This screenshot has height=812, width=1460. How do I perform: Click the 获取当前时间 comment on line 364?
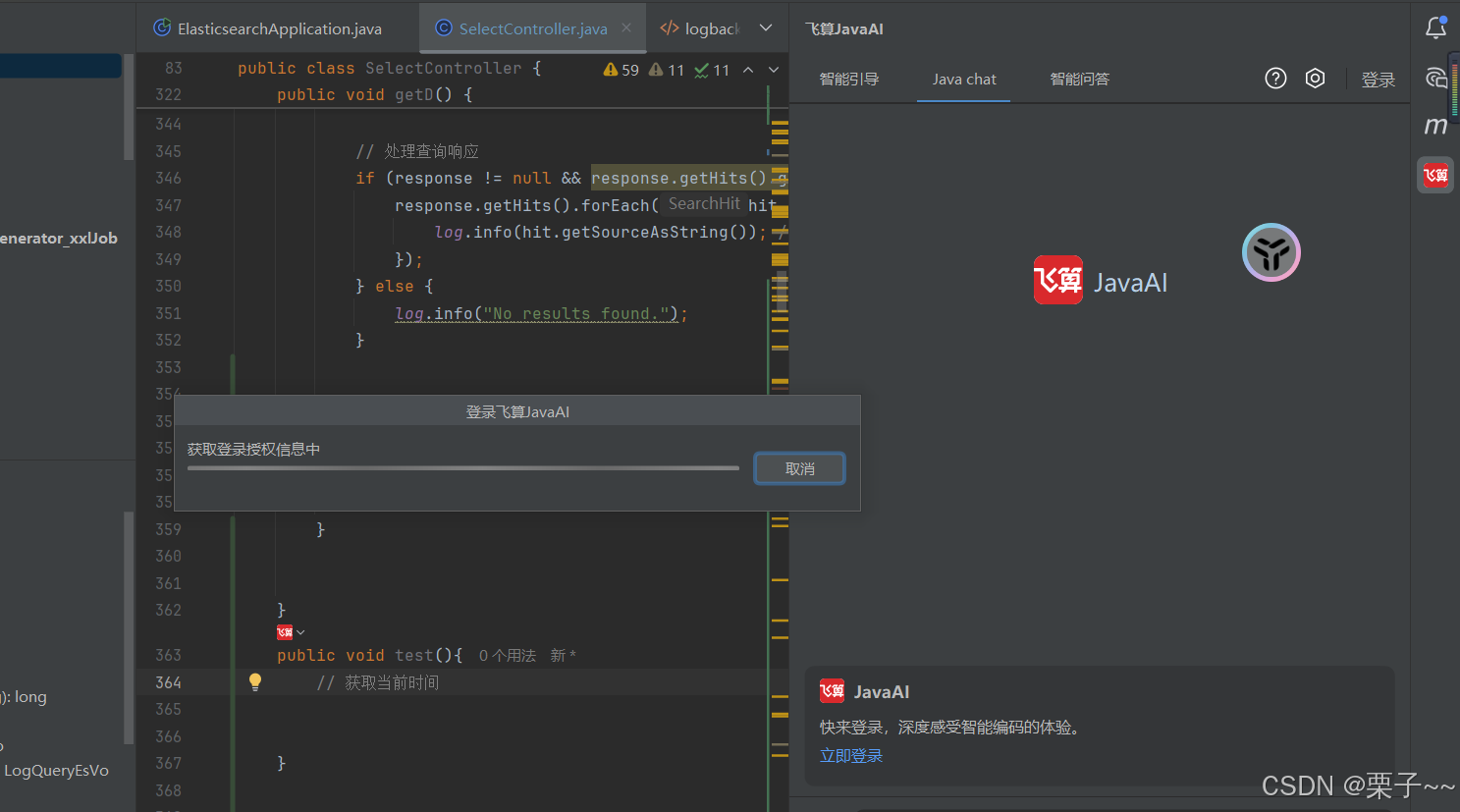tap(378, 682)
